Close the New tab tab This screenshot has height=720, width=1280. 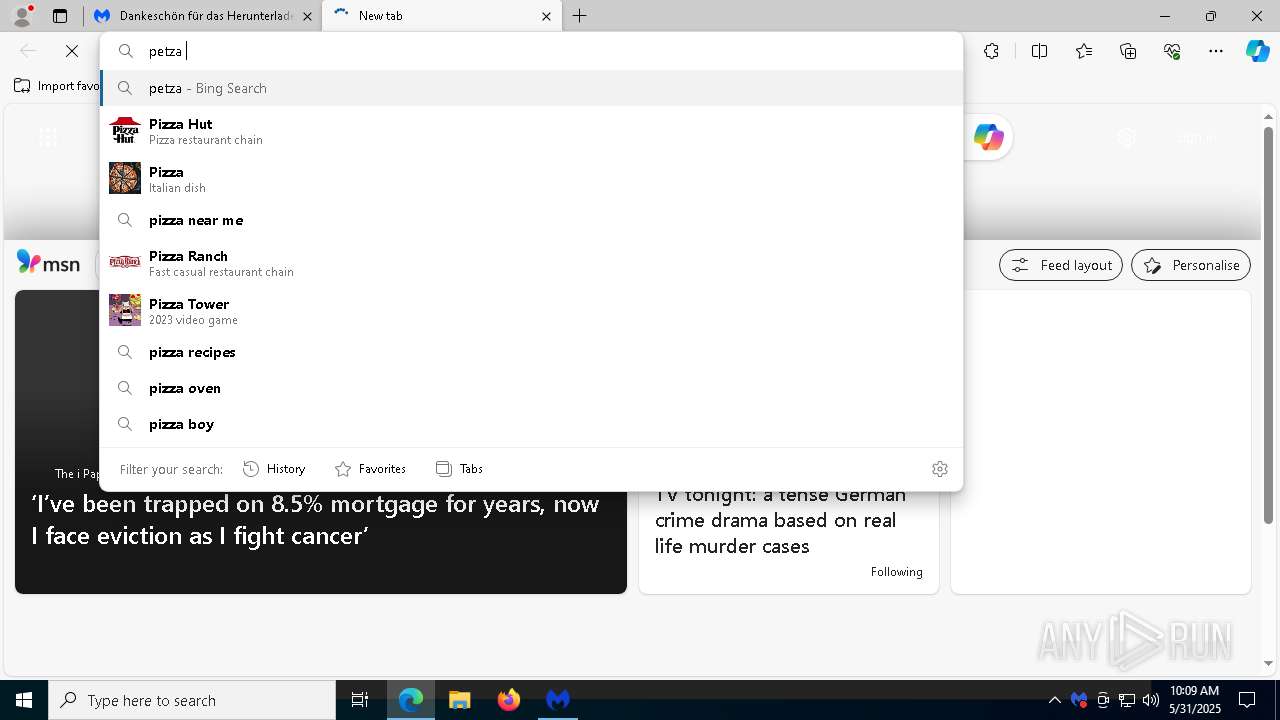click(x=546, y=16)
